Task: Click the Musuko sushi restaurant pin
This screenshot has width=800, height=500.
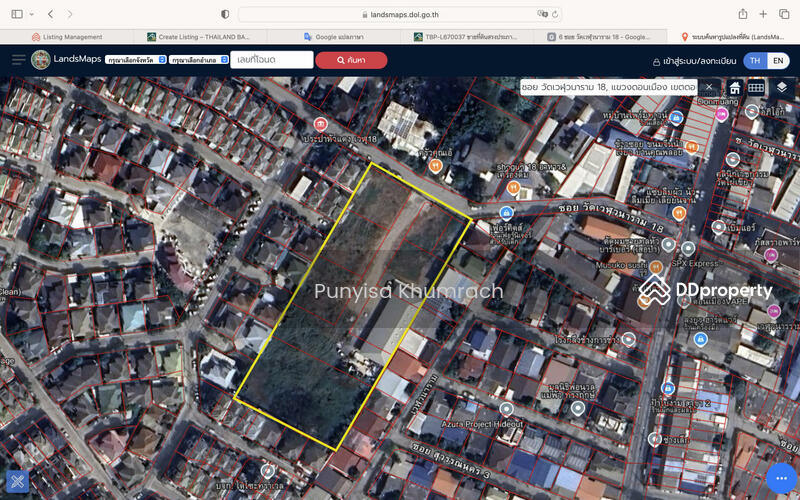Action: tap(656, 267)
